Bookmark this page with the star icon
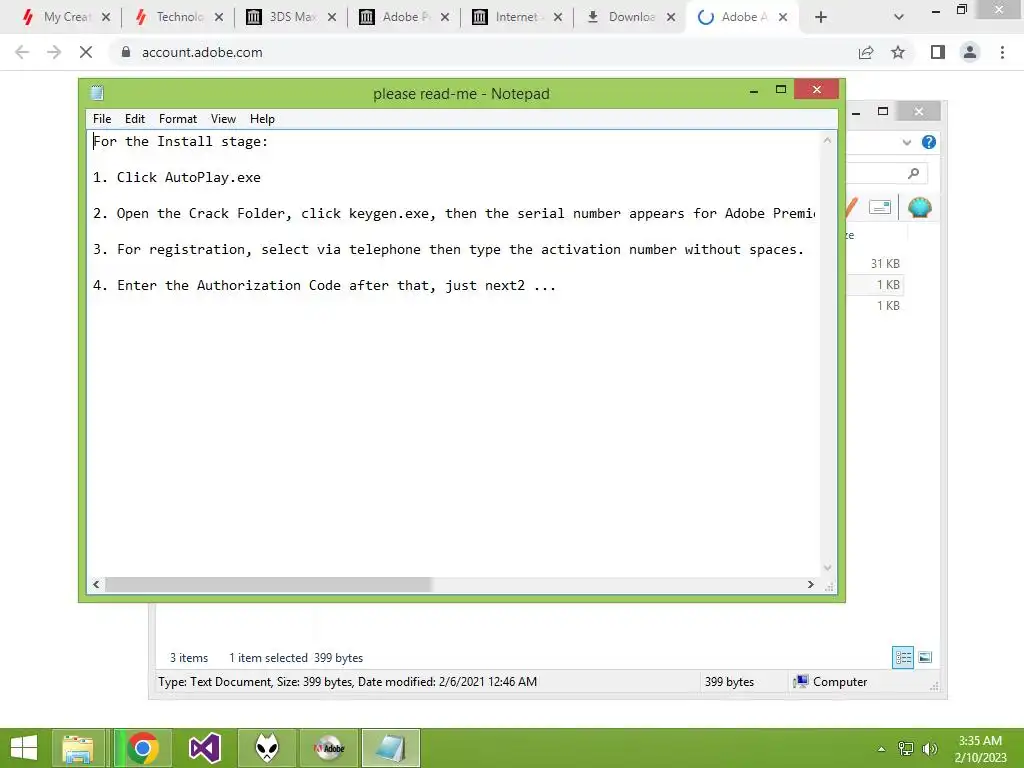1024x768 pixels. 898,52
